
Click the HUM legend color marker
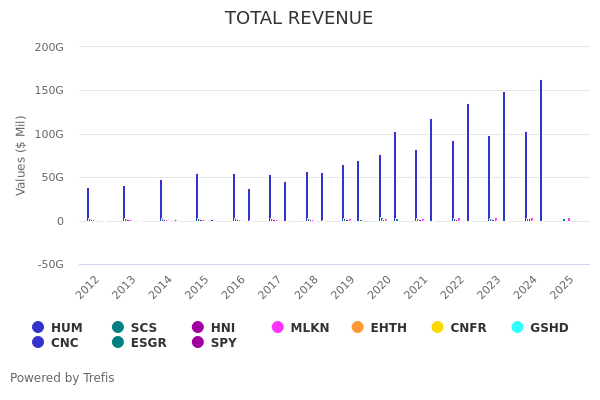(x=38, y=327)
